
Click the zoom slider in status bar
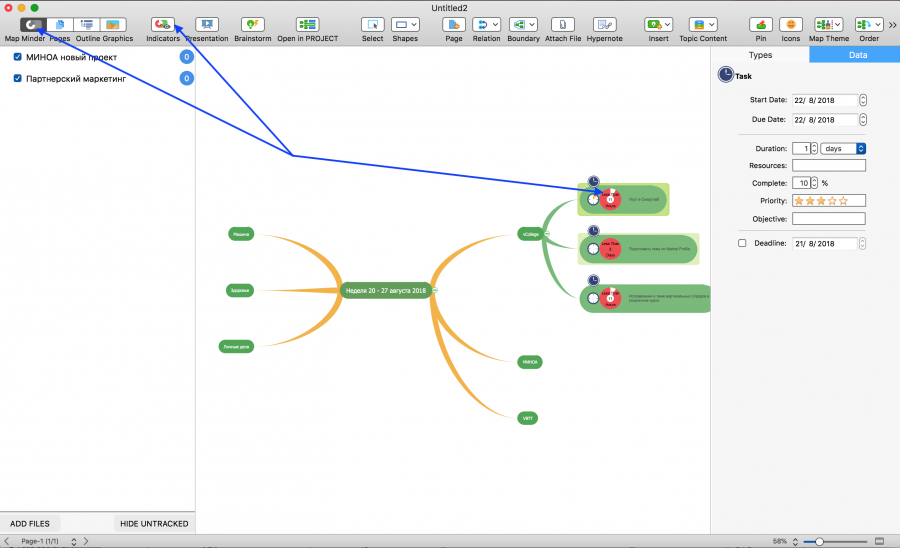click(819, 541)
